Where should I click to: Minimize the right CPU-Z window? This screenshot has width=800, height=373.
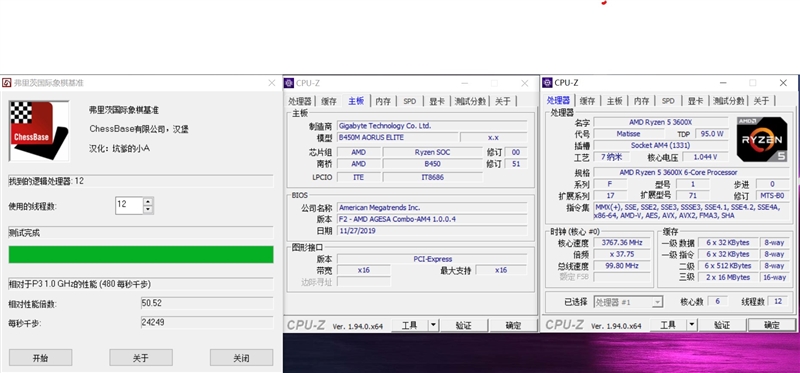click(723, 83)
